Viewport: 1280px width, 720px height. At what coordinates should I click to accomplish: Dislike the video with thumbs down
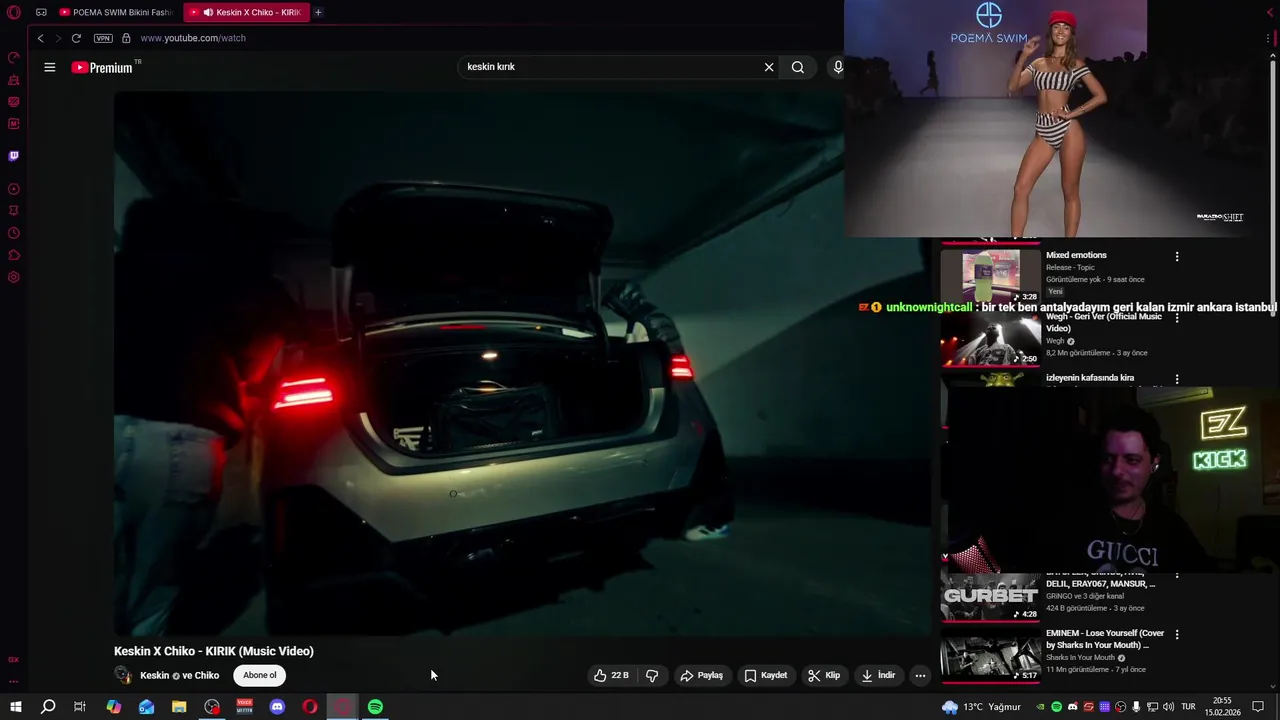652,675
